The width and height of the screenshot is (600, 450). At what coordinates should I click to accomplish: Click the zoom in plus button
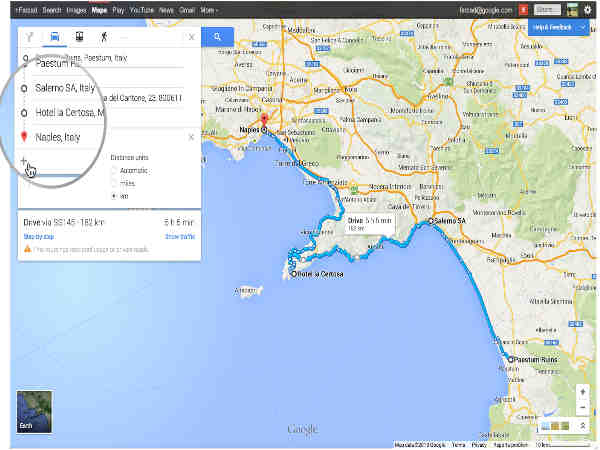(582, 391)
